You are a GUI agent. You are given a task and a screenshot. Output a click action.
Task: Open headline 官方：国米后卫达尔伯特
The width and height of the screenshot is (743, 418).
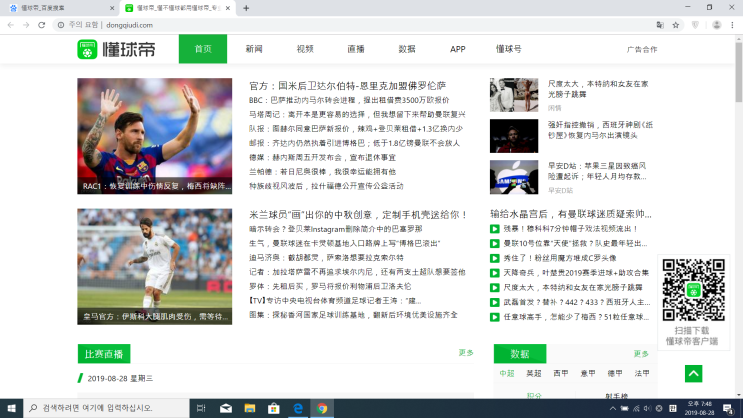pyautogui.click(x=348, y=86)
